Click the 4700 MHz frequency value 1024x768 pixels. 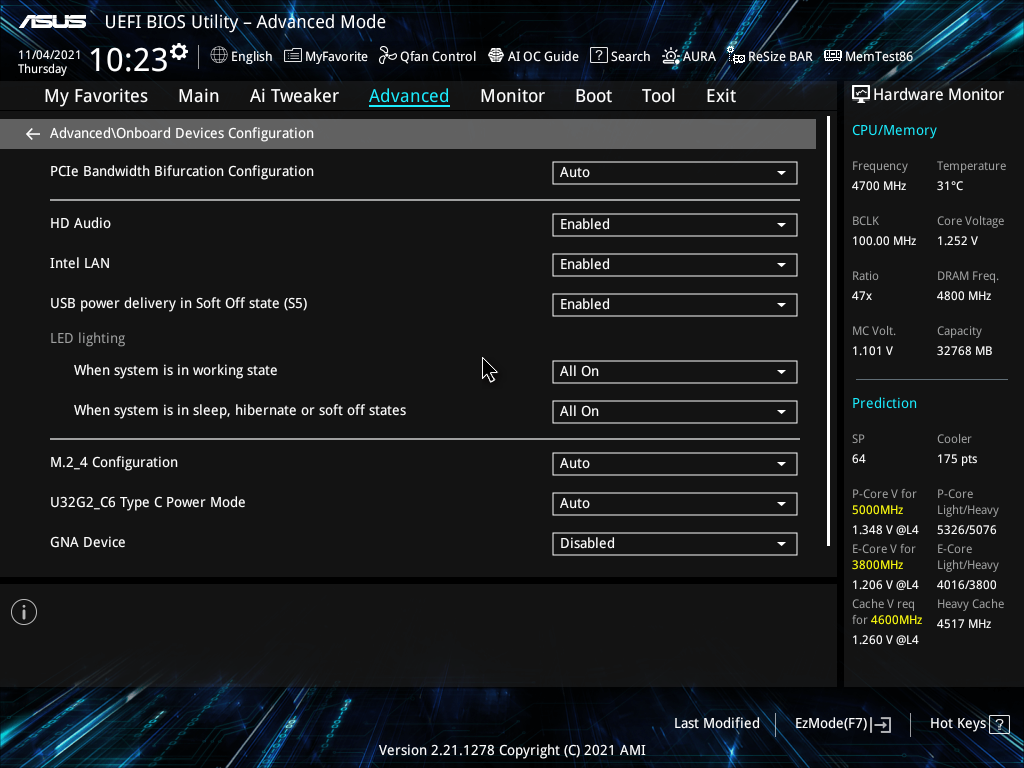click(878, 186)
